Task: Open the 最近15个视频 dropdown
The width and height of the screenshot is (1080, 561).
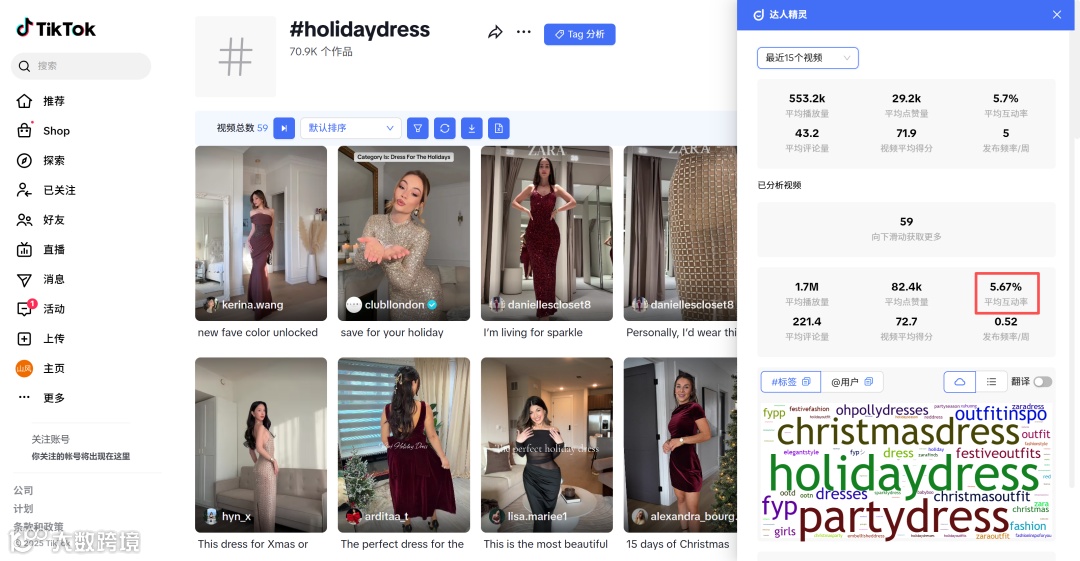Action: tap(807, 58)
